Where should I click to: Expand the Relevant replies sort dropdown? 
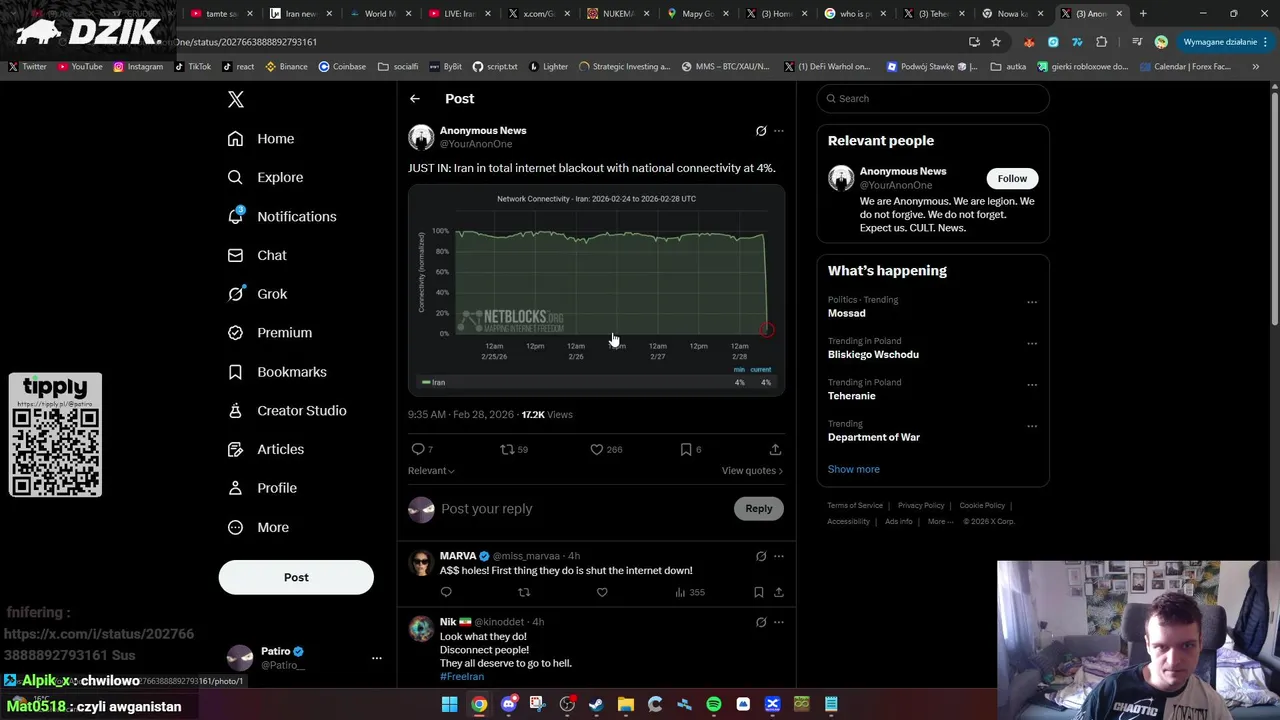pyautogui.click(x=431, y=471)
